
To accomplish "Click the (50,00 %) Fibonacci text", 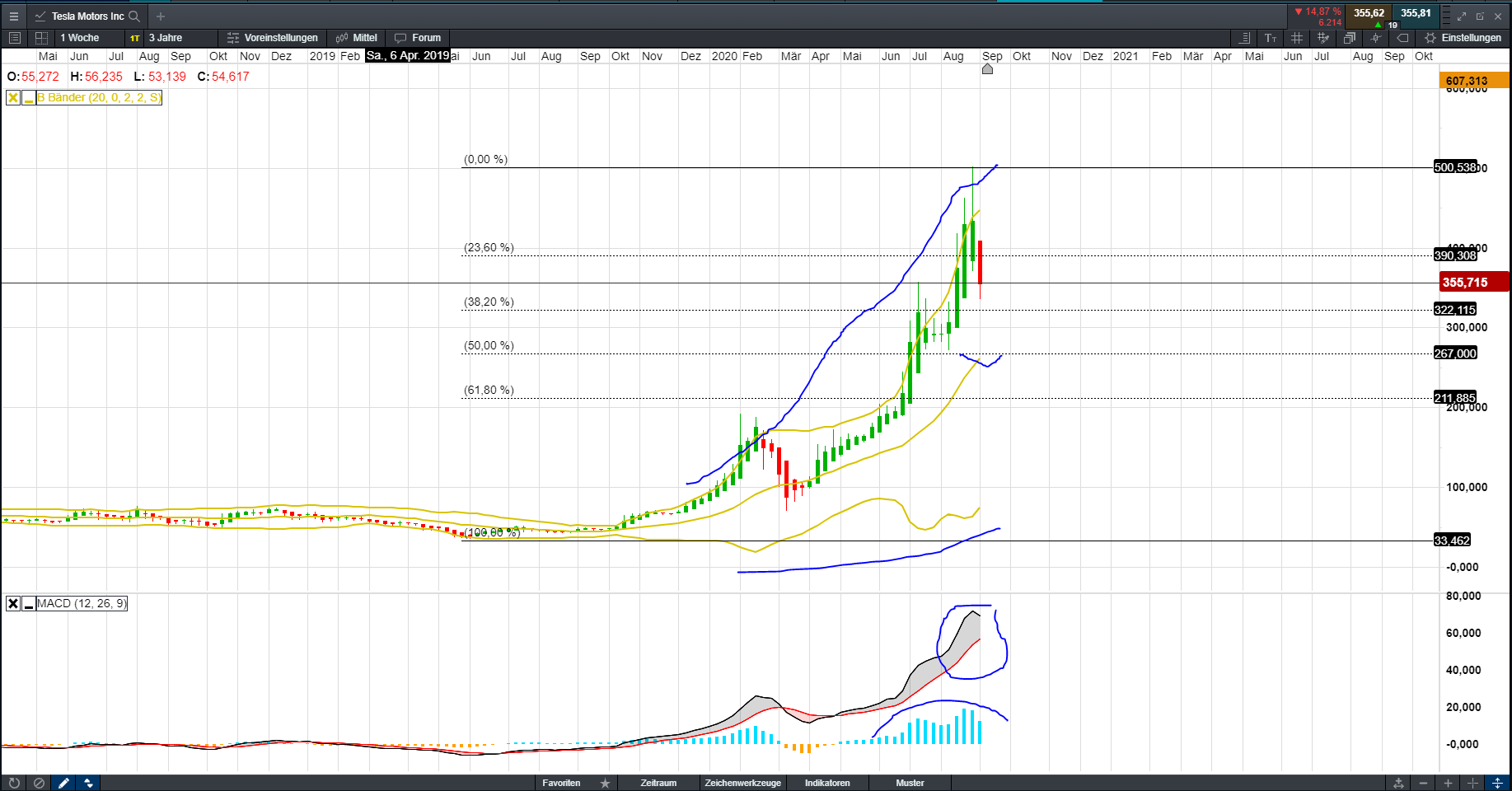I will pos(489,346).
